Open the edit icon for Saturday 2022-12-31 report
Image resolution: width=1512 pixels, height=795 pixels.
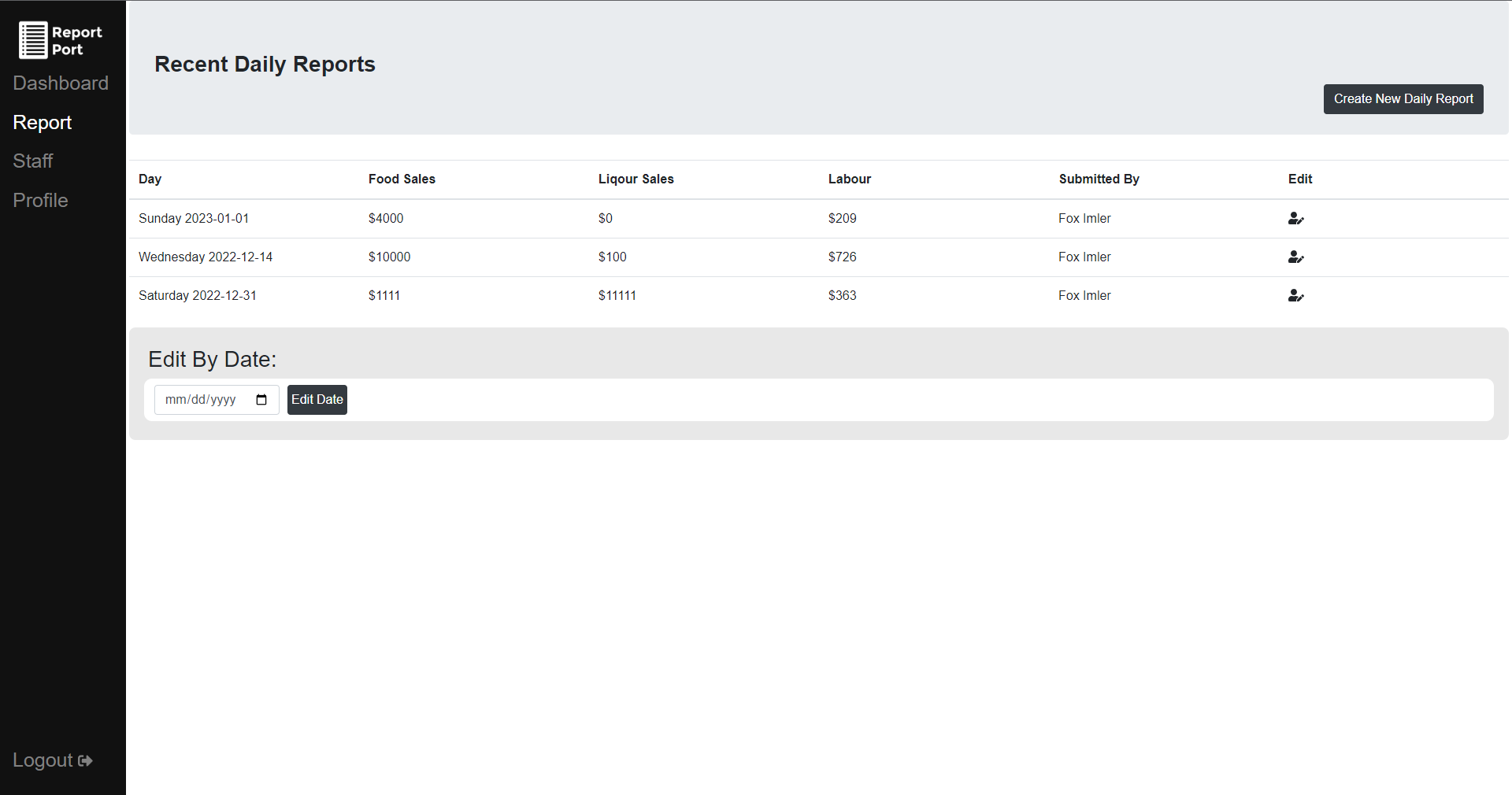[x=1296, y=296]
